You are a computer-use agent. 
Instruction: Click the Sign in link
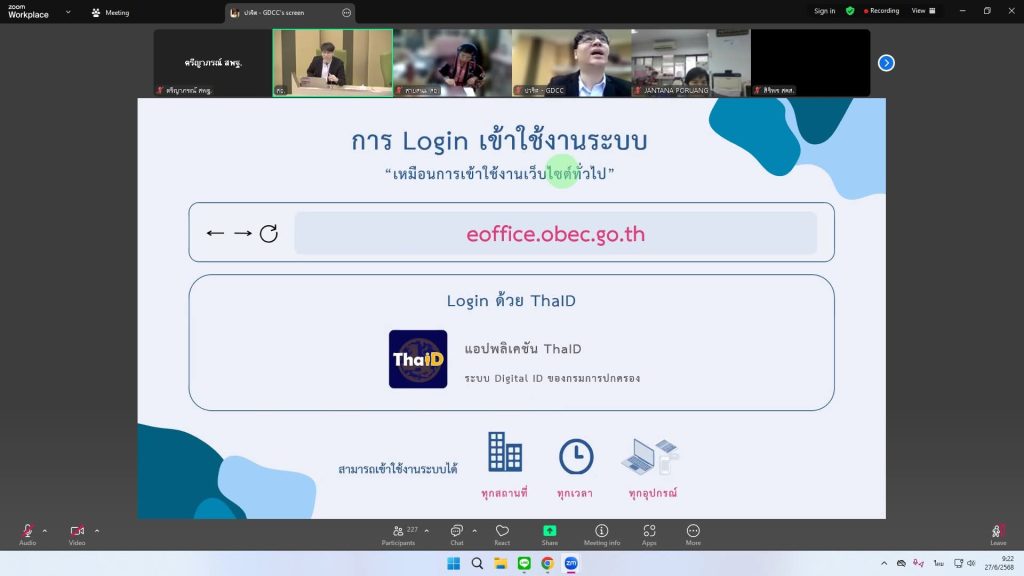click(x=824, y=11)
